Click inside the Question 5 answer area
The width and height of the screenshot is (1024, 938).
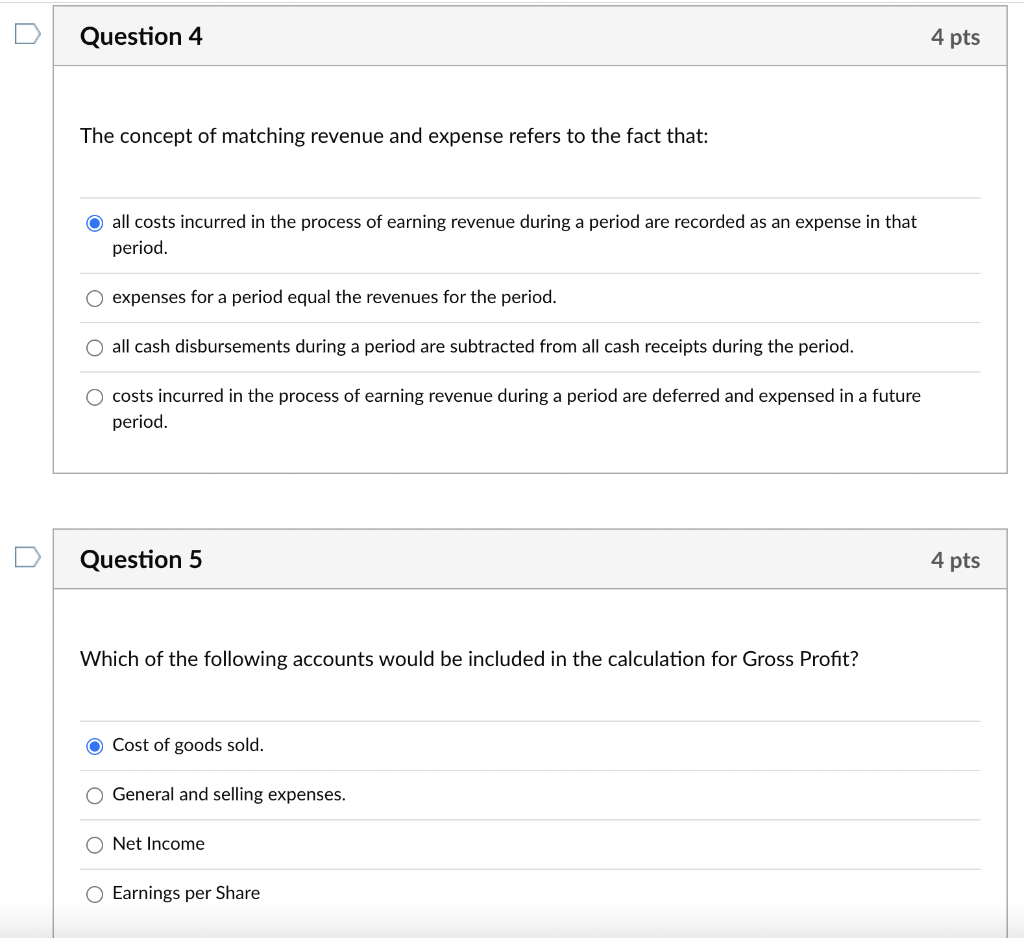click(530, 820)
